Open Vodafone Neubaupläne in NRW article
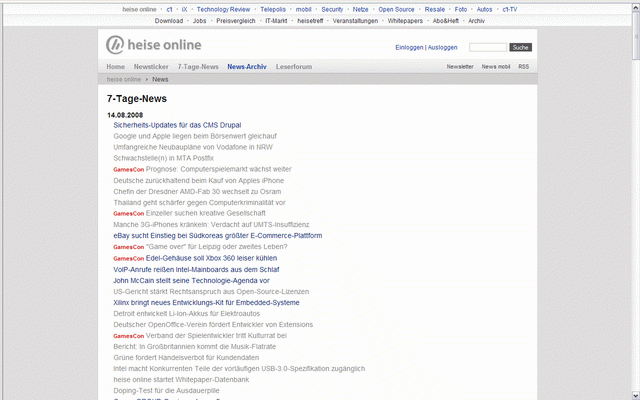Image resolution: width=640 pixels, height=400 pixels. 193,147
